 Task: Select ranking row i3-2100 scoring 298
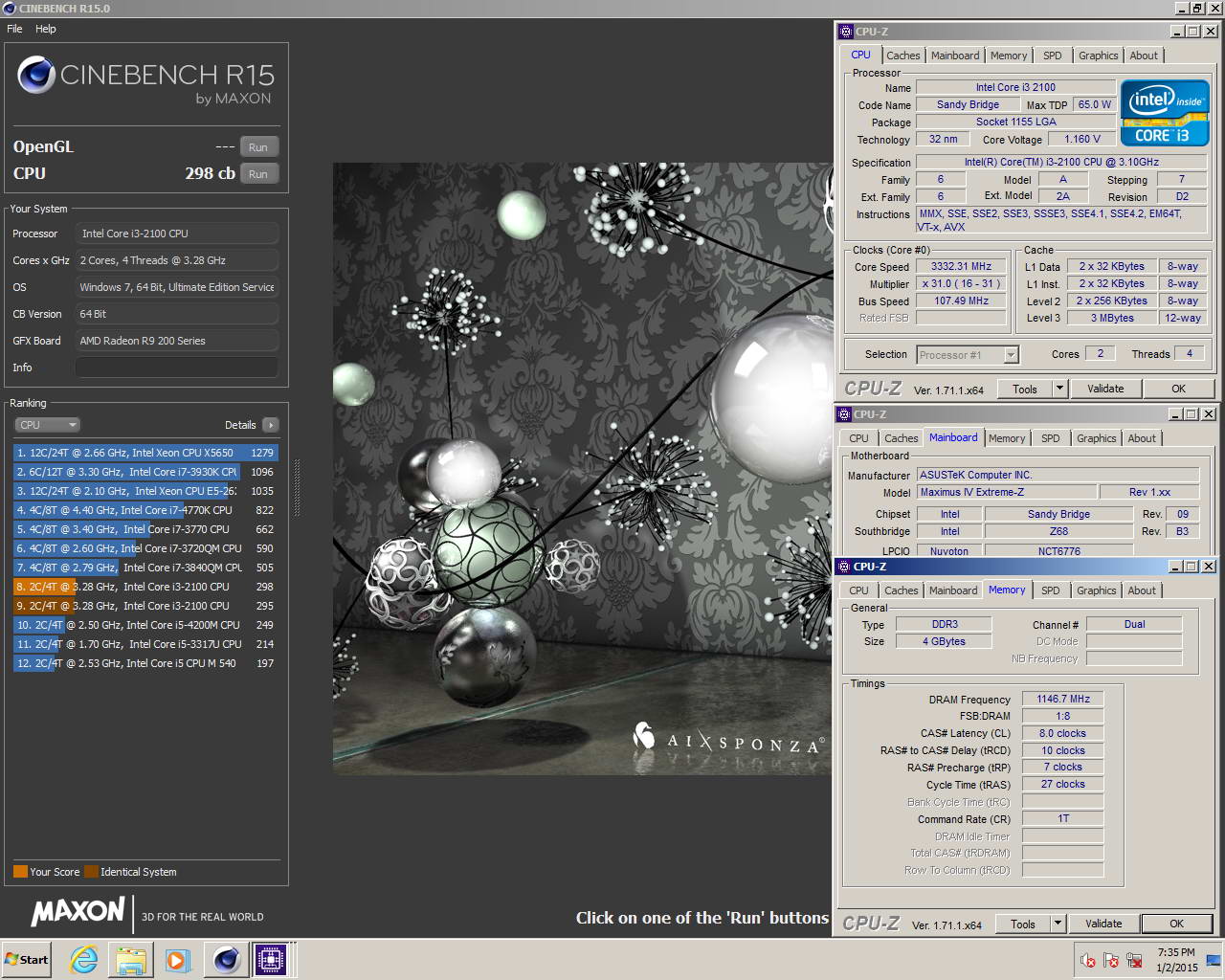pyautogui.click(x=145, y=587)
